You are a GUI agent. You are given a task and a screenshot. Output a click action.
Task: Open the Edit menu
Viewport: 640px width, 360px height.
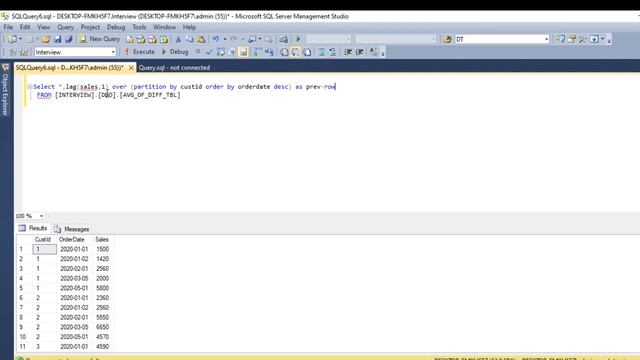[x=25, y=27]
